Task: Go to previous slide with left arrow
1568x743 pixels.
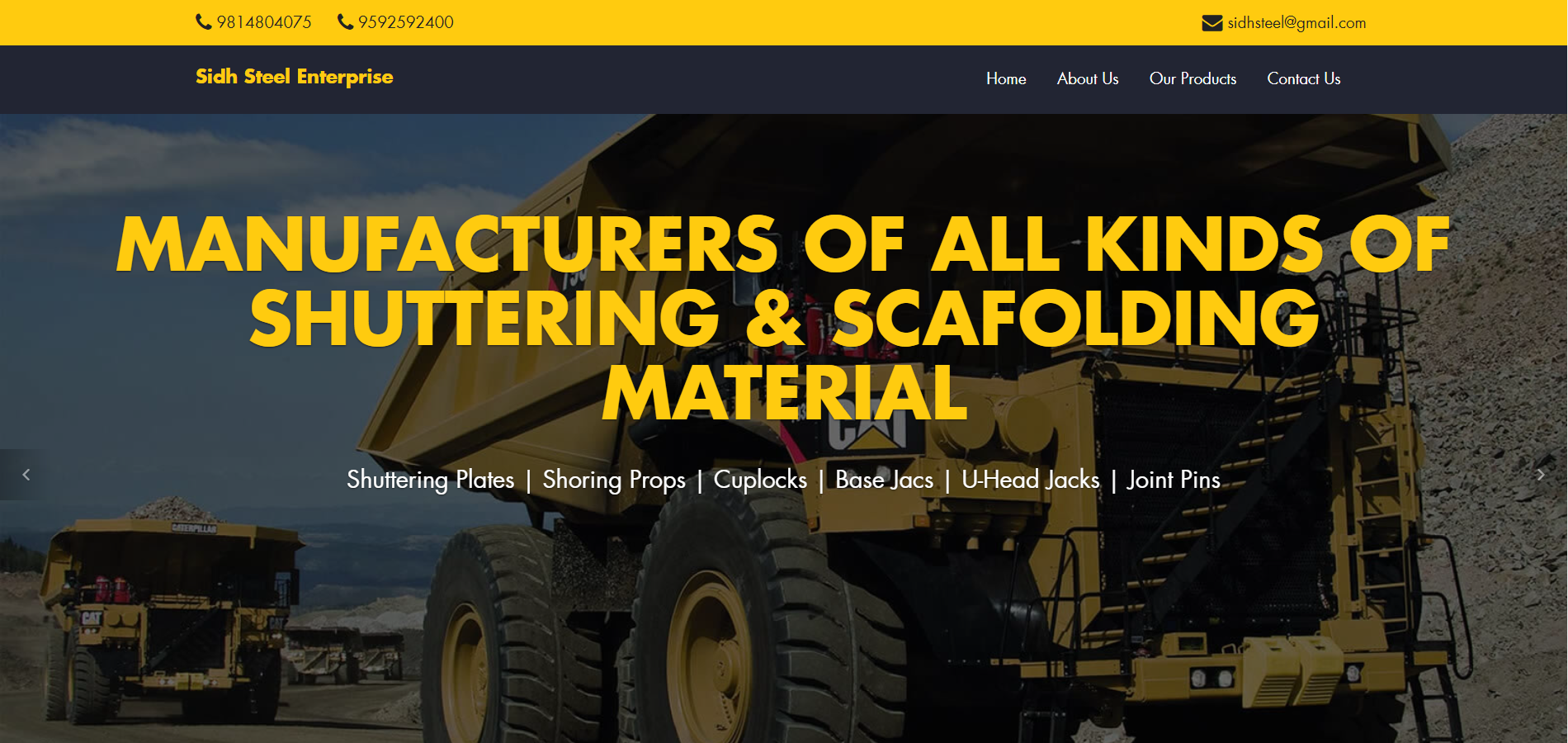Action: [26, 475]
